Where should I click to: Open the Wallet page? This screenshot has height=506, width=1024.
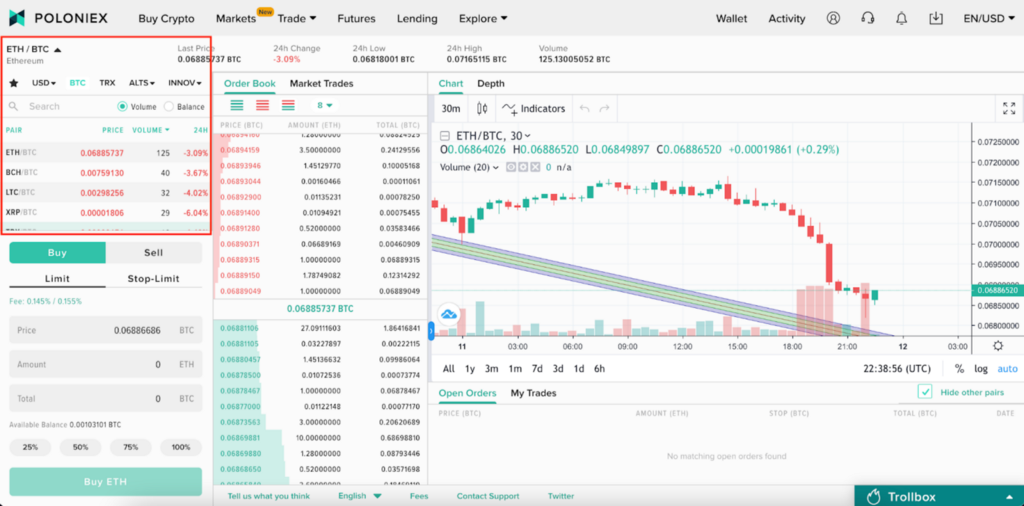point(731,18)
